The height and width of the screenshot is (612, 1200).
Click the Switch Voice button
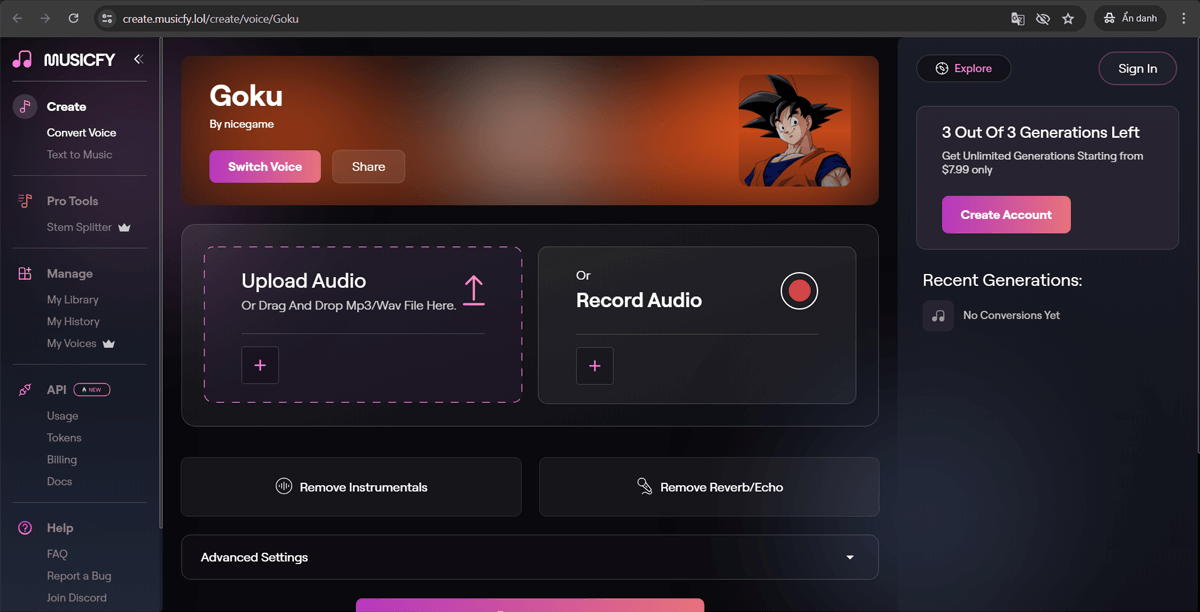264,167
